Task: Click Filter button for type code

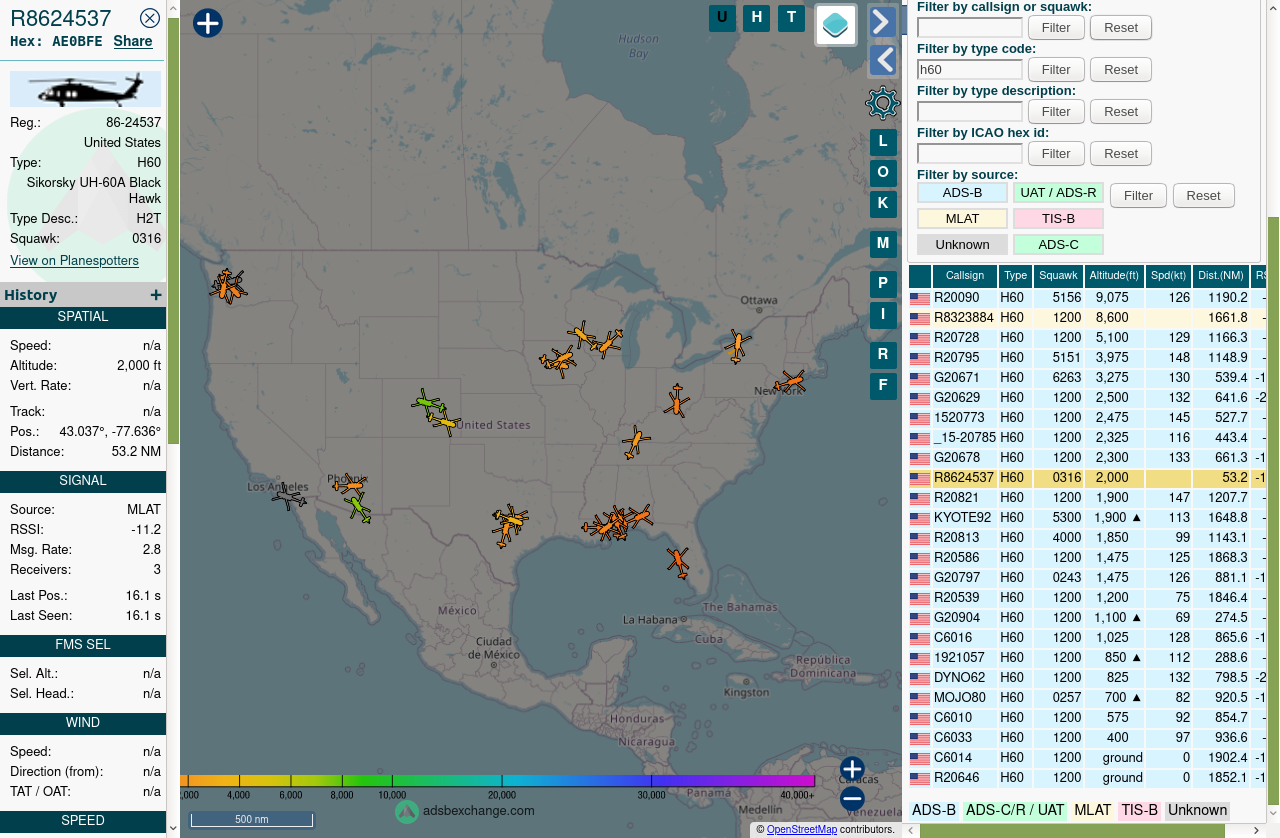Action: click(1056, 70)
